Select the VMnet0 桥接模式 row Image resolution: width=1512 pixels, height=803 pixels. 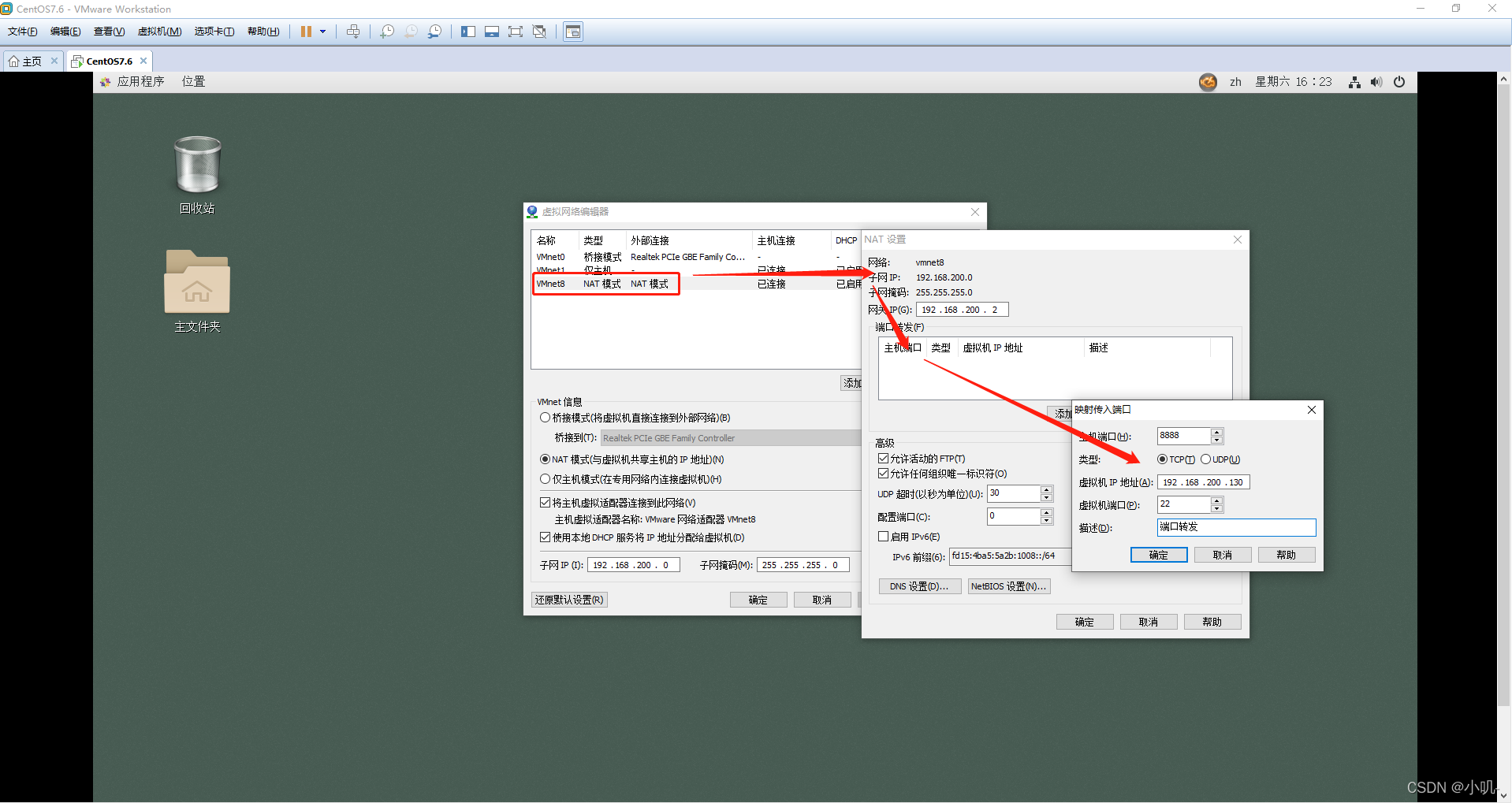click(x=698, y=257)
